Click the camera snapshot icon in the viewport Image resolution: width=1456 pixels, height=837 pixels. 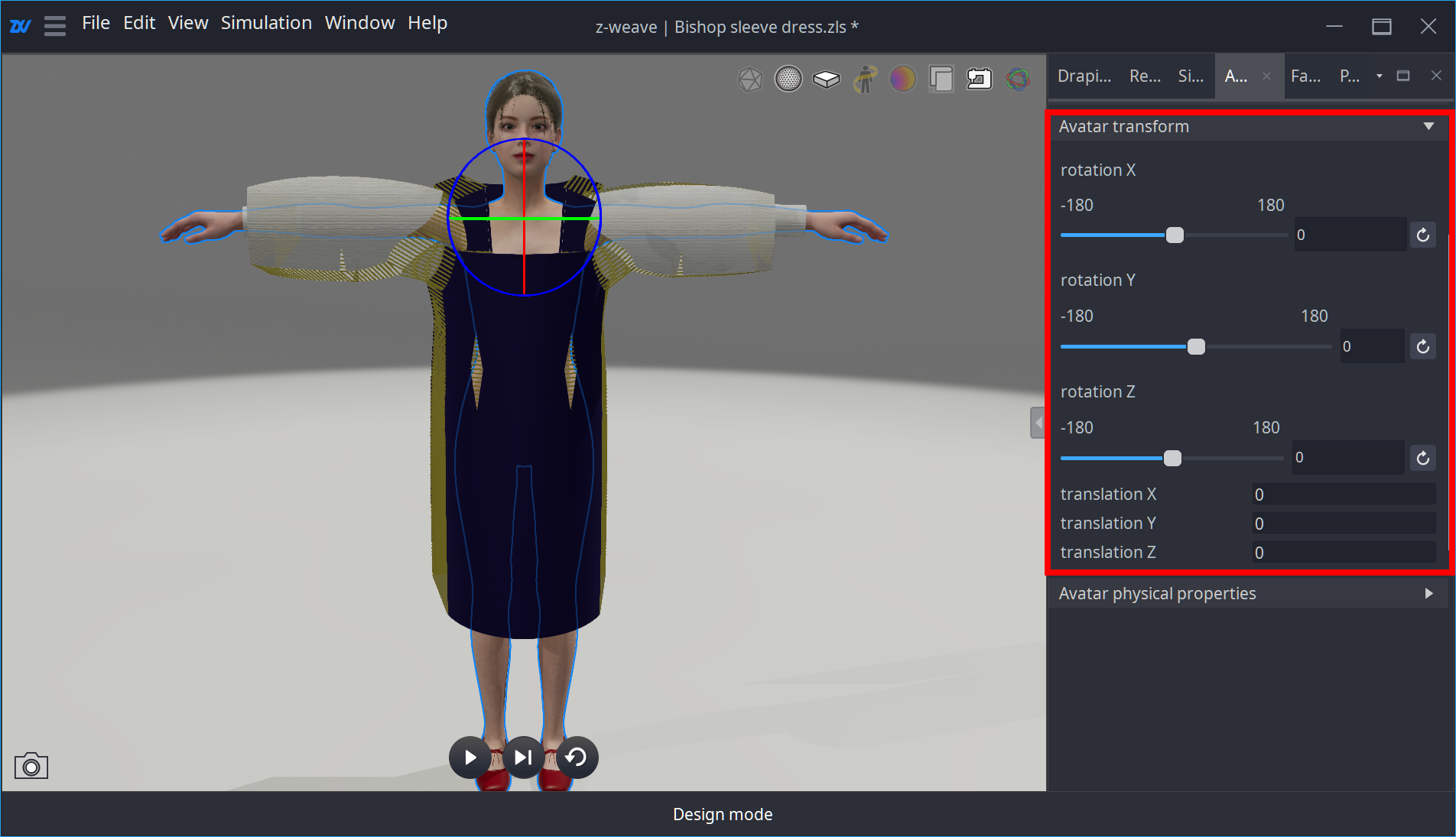(31, 765)
